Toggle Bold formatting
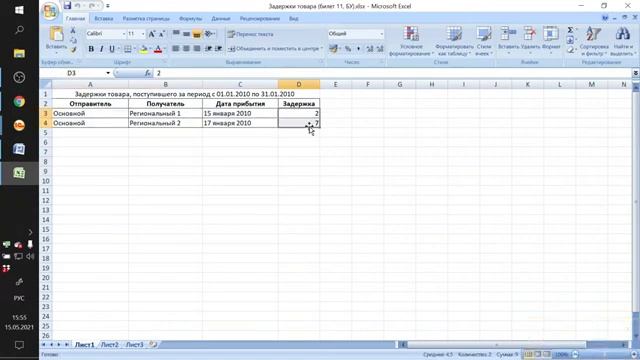Image resolution: width=640 pixels, height=360 pixels. tap(91, 49)
